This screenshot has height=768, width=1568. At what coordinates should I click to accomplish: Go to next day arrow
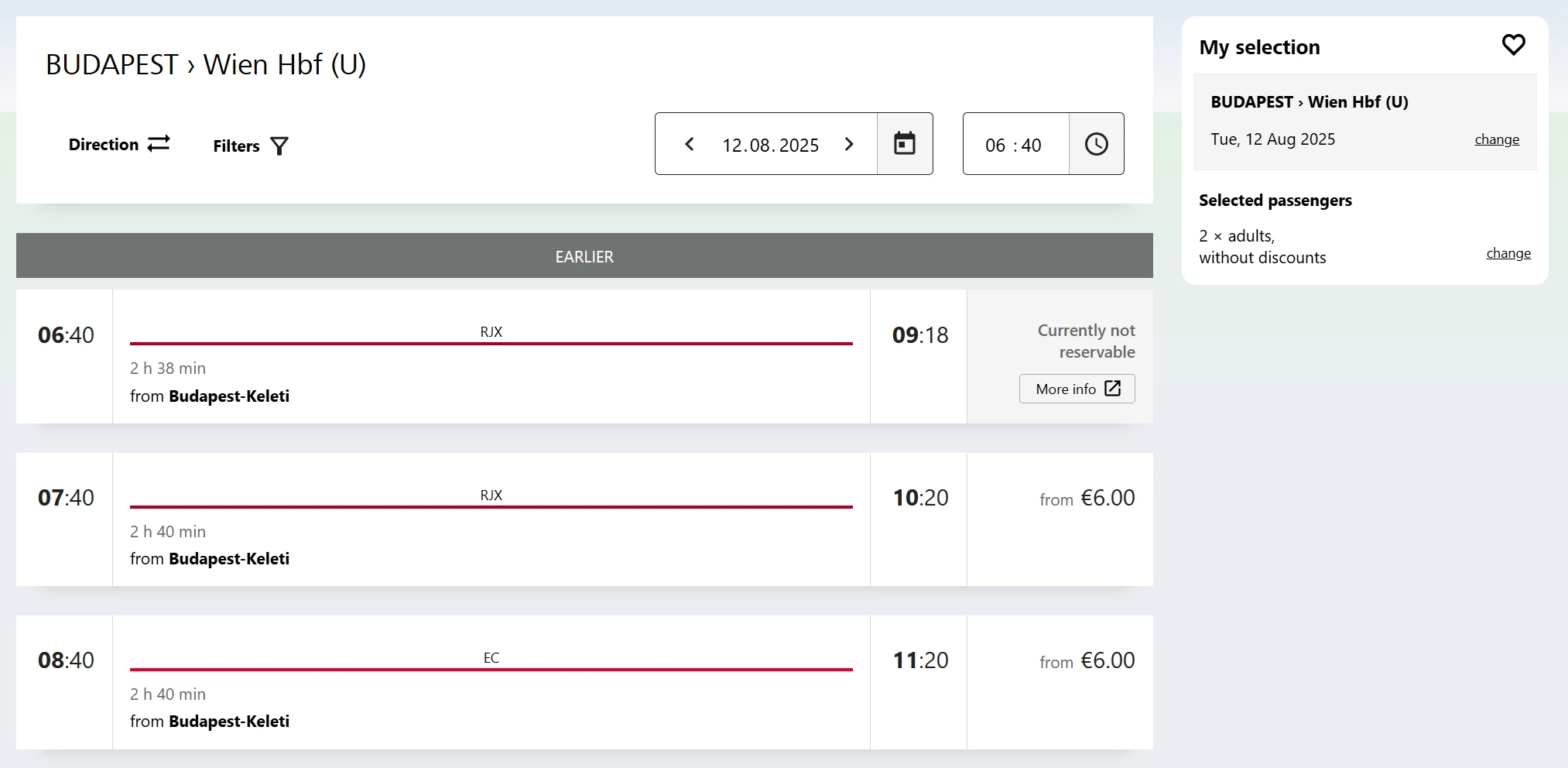[849, 144]
